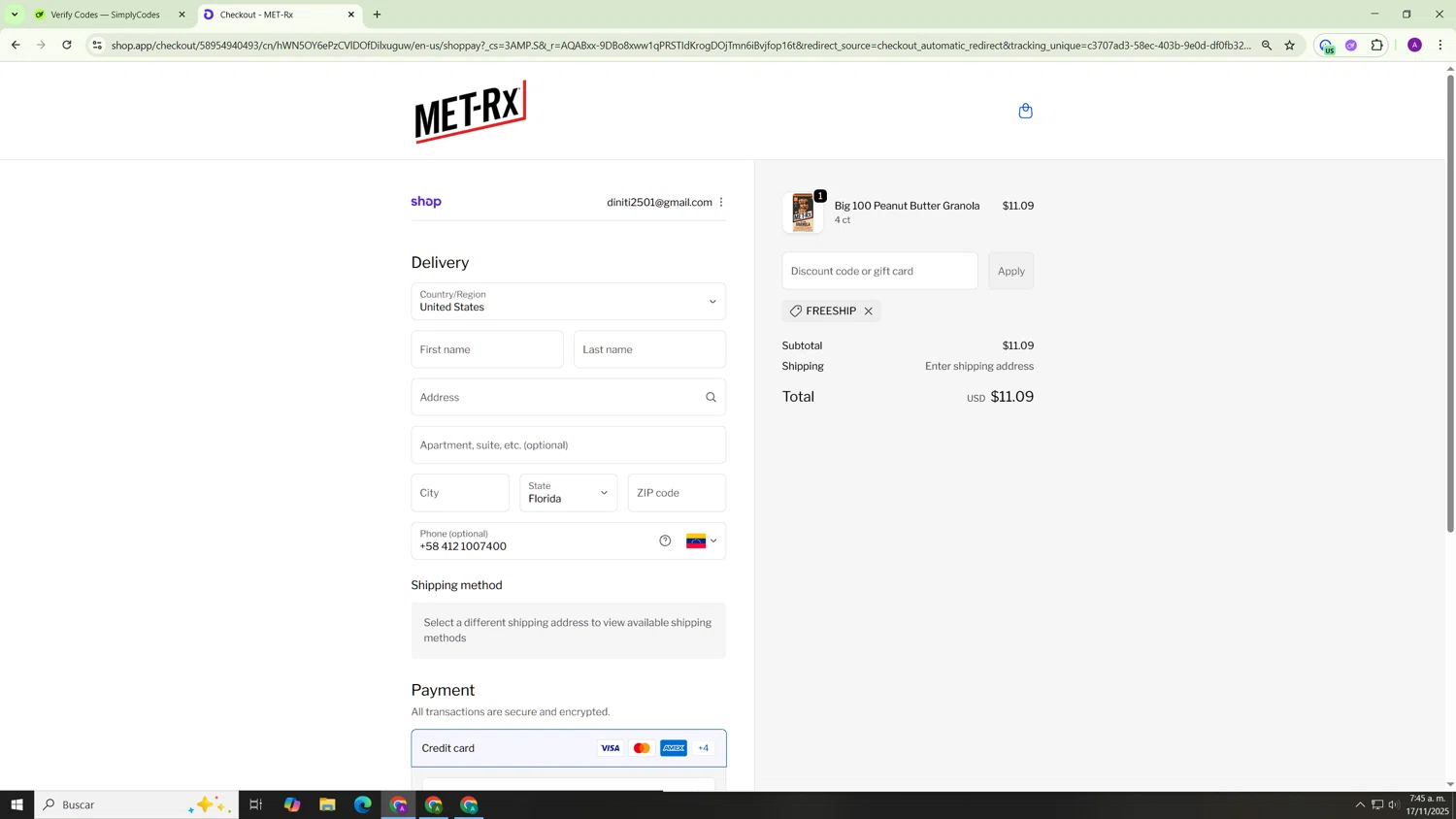Click the purple extension icon in toolbar
Image resolution: width=1456 pixels, height=819 pixels.
pyautogui.click(x=1351, y=46)
